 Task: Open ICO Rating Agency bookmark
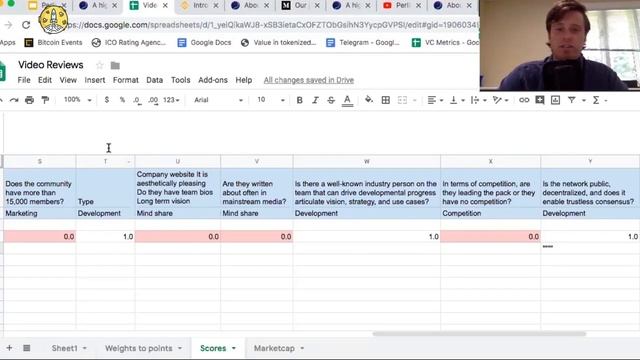coord(129,42)
